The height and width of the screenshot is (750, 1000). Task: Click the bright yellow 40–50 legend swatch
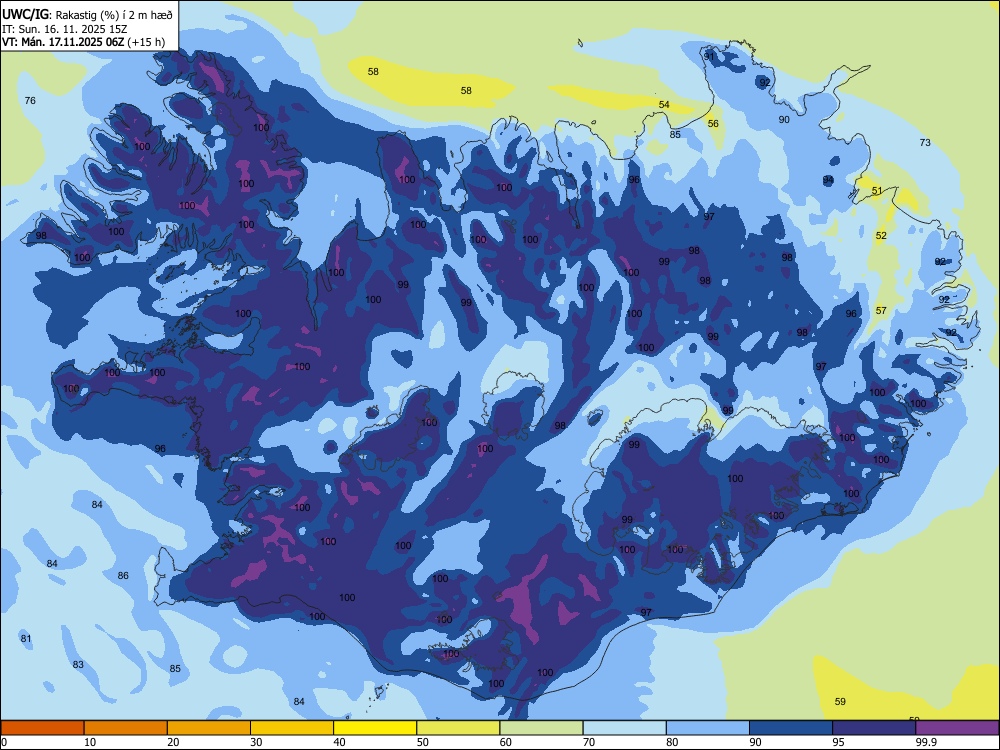(x=375, y=728)
